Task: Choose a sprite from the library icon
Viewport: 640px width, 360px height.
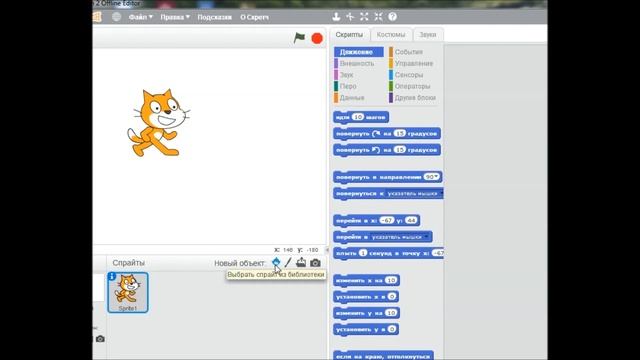Action: pyautogui.click(x=276, y=262)
